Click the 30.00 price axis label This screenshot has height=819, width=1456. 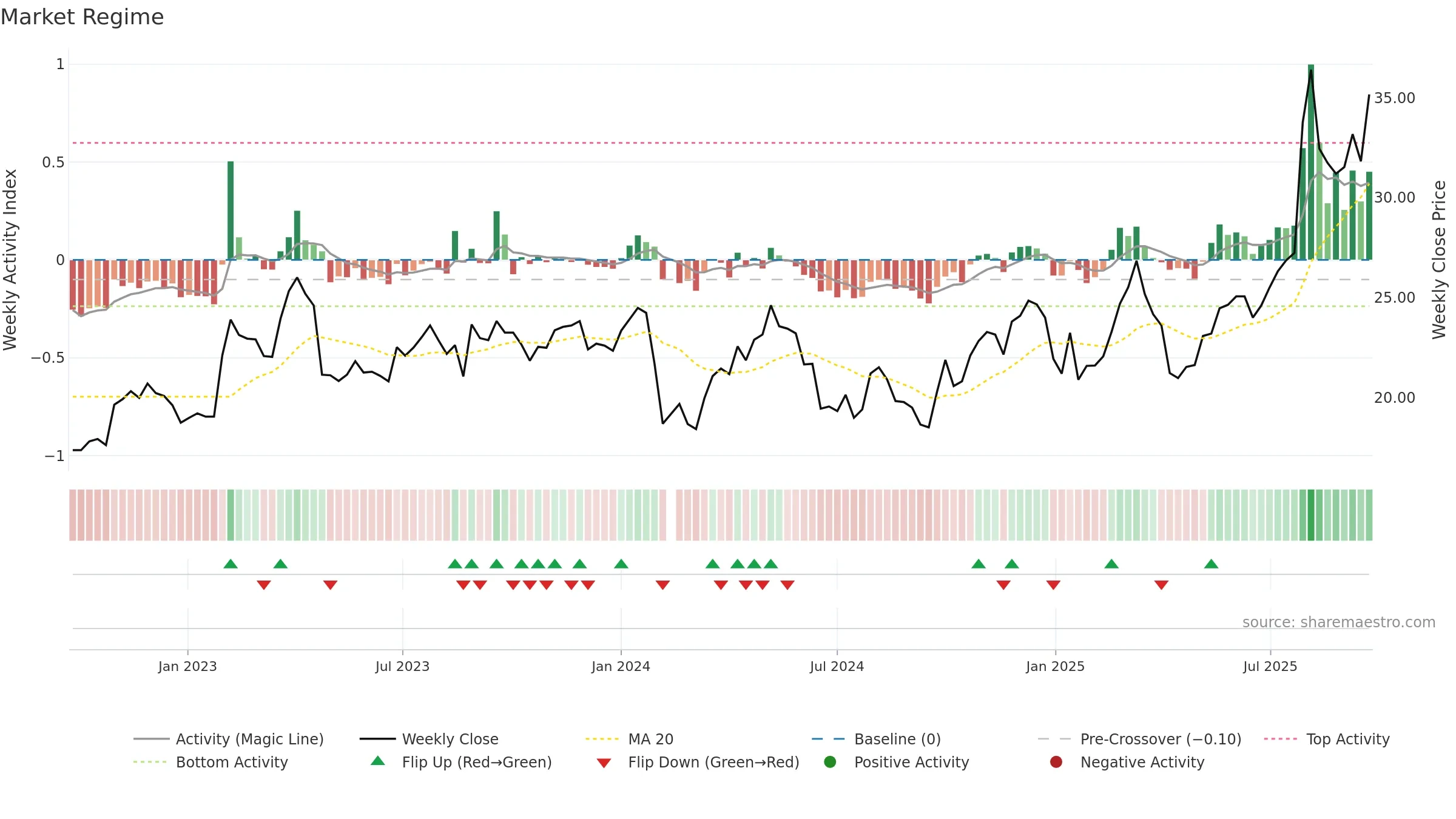click(1394, 197)
